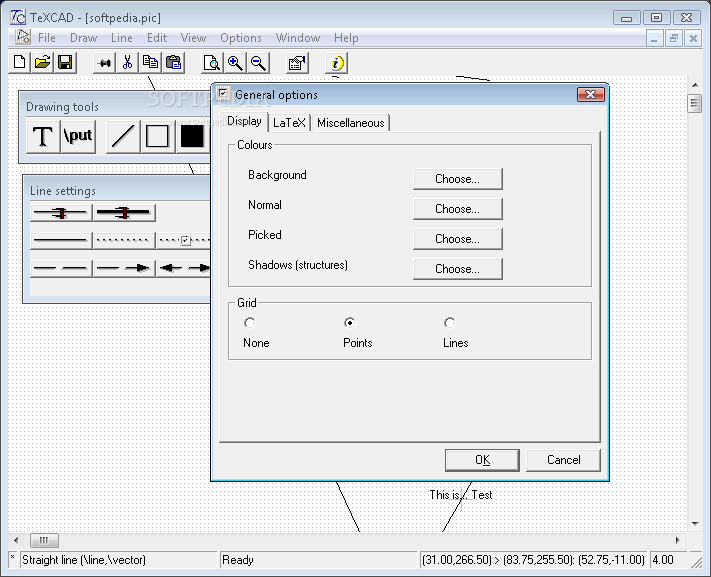Open the View menu
The width and height of the screenshot is (711, 577).
tap(193, 38)
